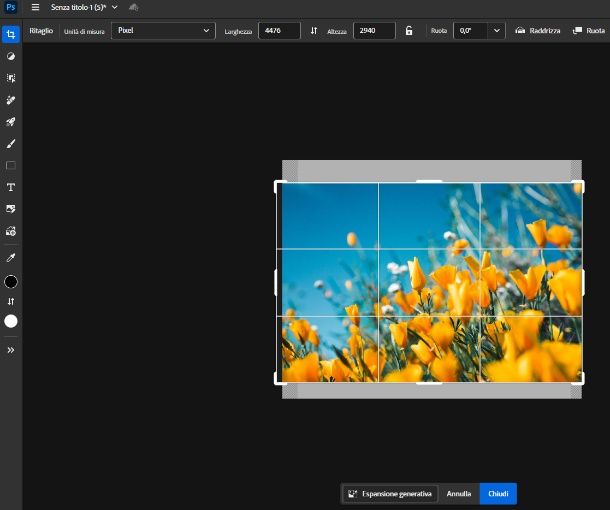
Task: Click the Unità di misura label
Action: 84,32
